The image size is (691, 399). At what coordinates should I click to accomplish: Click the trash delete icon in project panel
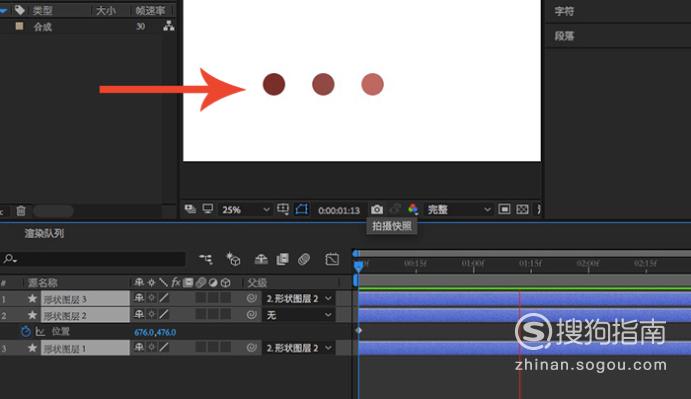tap(21, 211)
